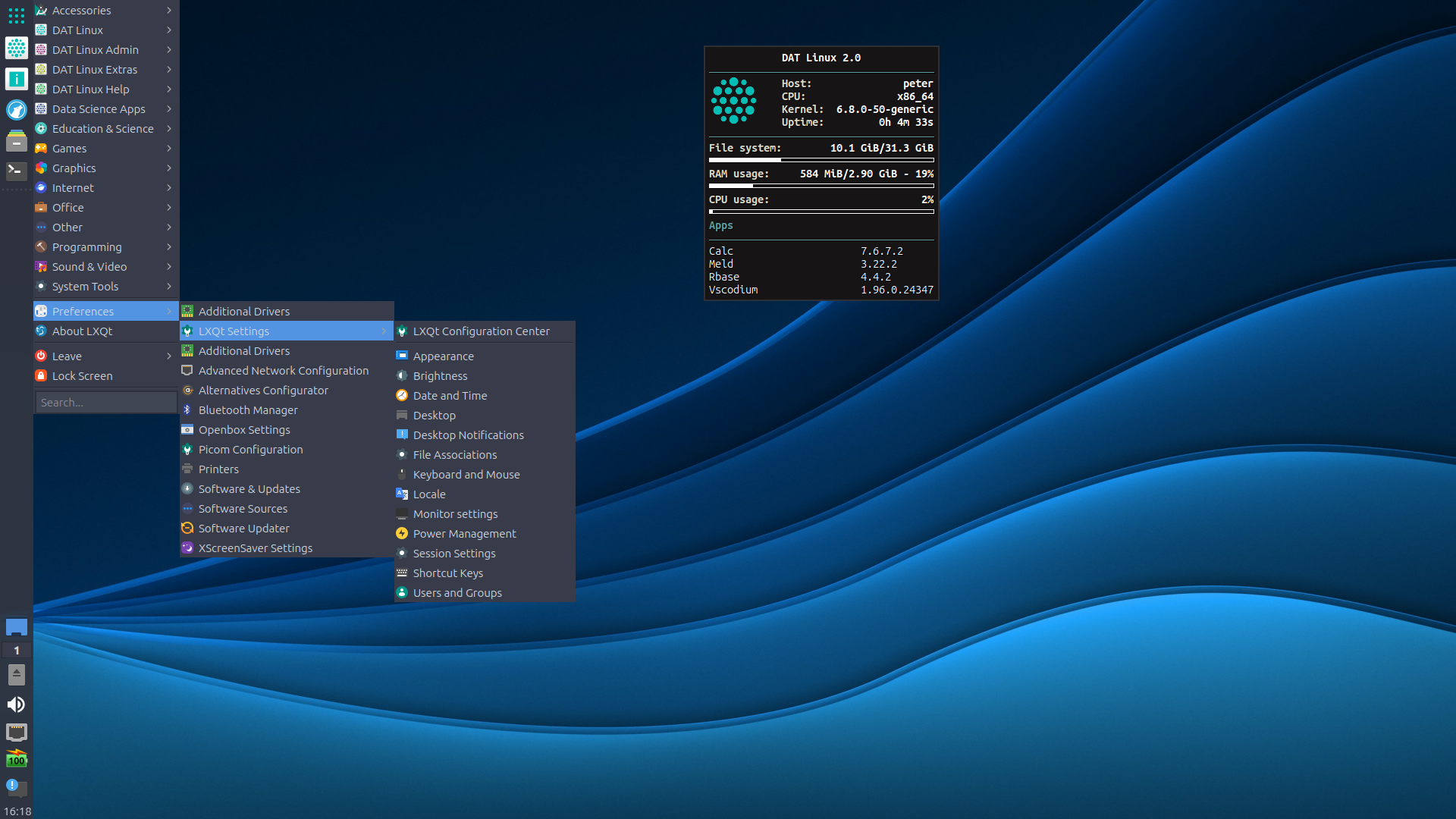The width and height of the screenshot is (1456, 819).
Task: Launch the terminal panel icon
Action: [16, 171]
